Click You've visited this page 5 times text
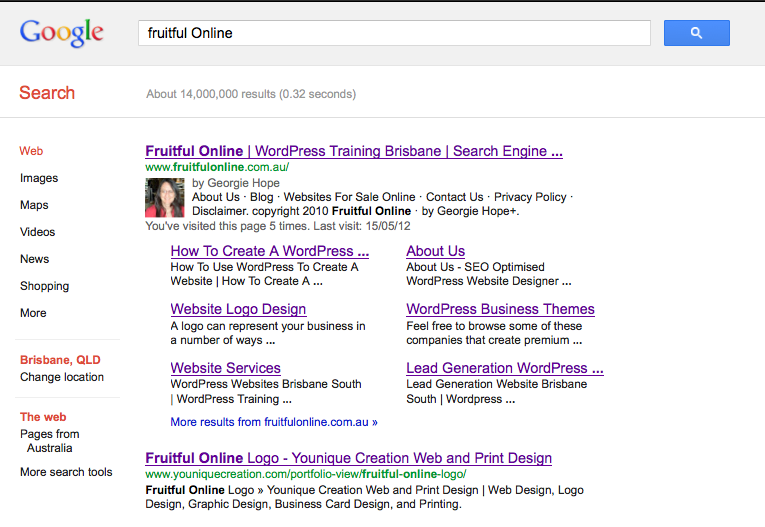Screen dimensions: 765x527 278,226
